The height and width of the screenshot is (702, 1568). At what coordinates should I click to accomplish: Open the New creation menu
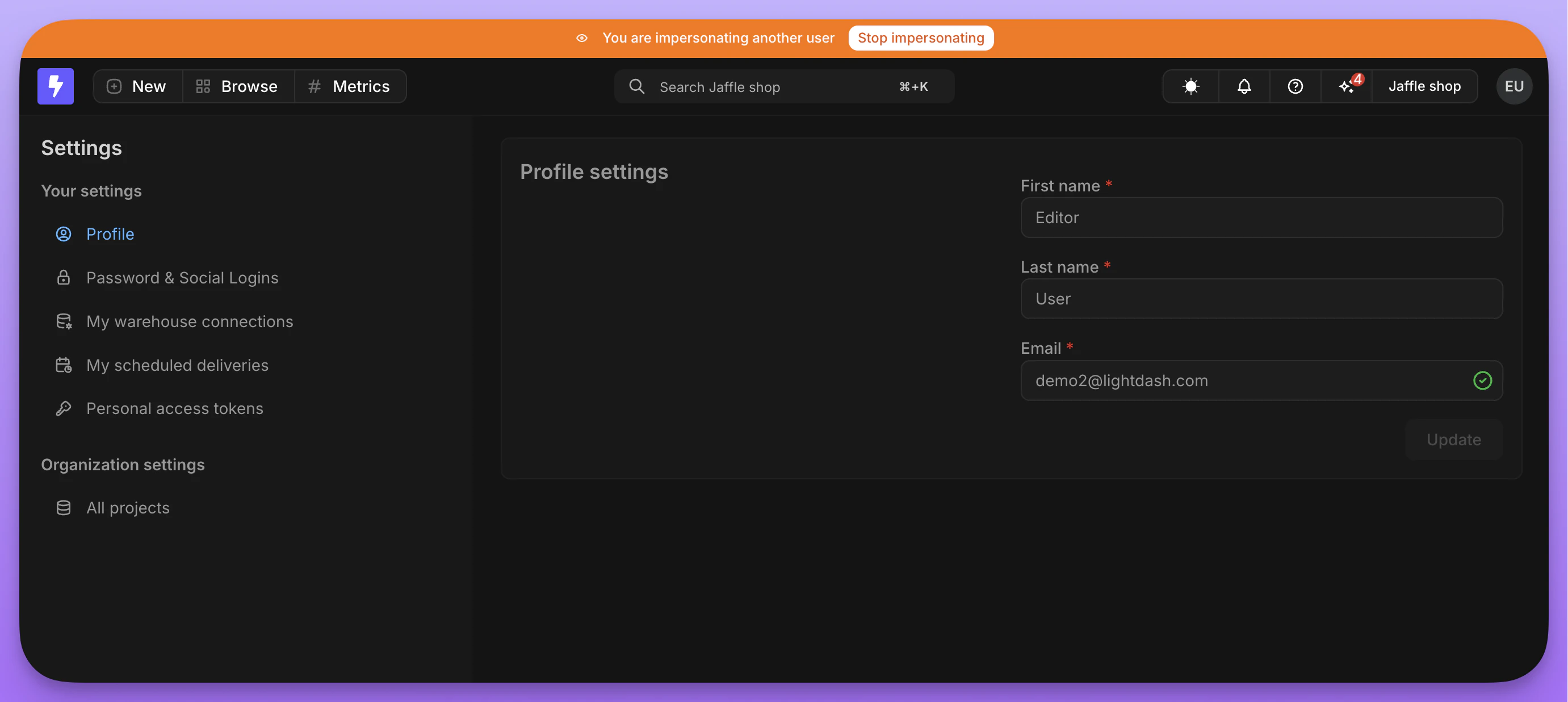tap(137, 86)
